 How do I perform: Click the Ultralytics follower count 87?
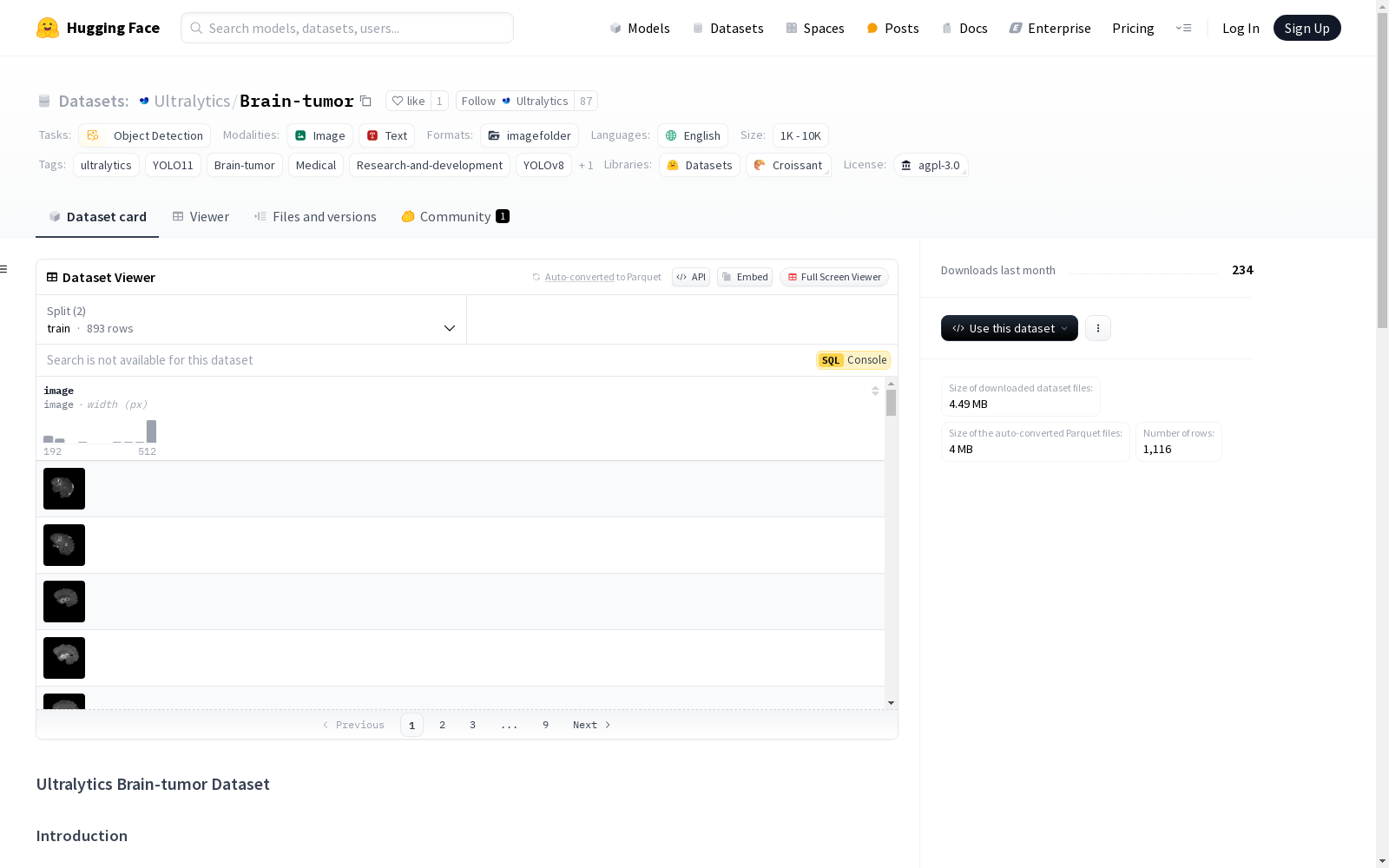coord(586,102)
